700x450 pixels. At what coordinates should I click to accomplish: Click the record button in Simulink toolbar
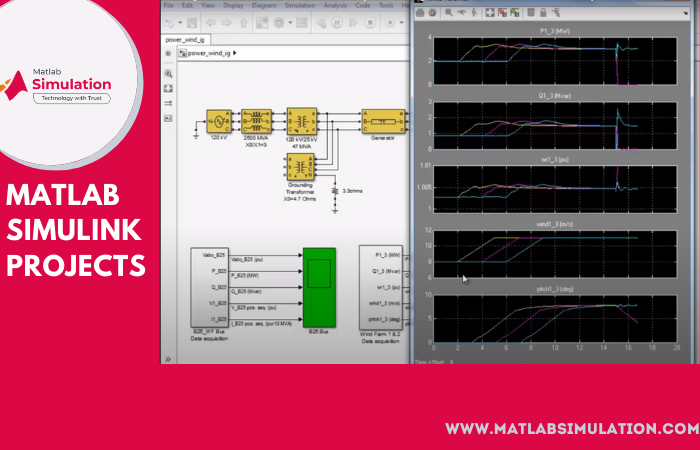[390, 23]
